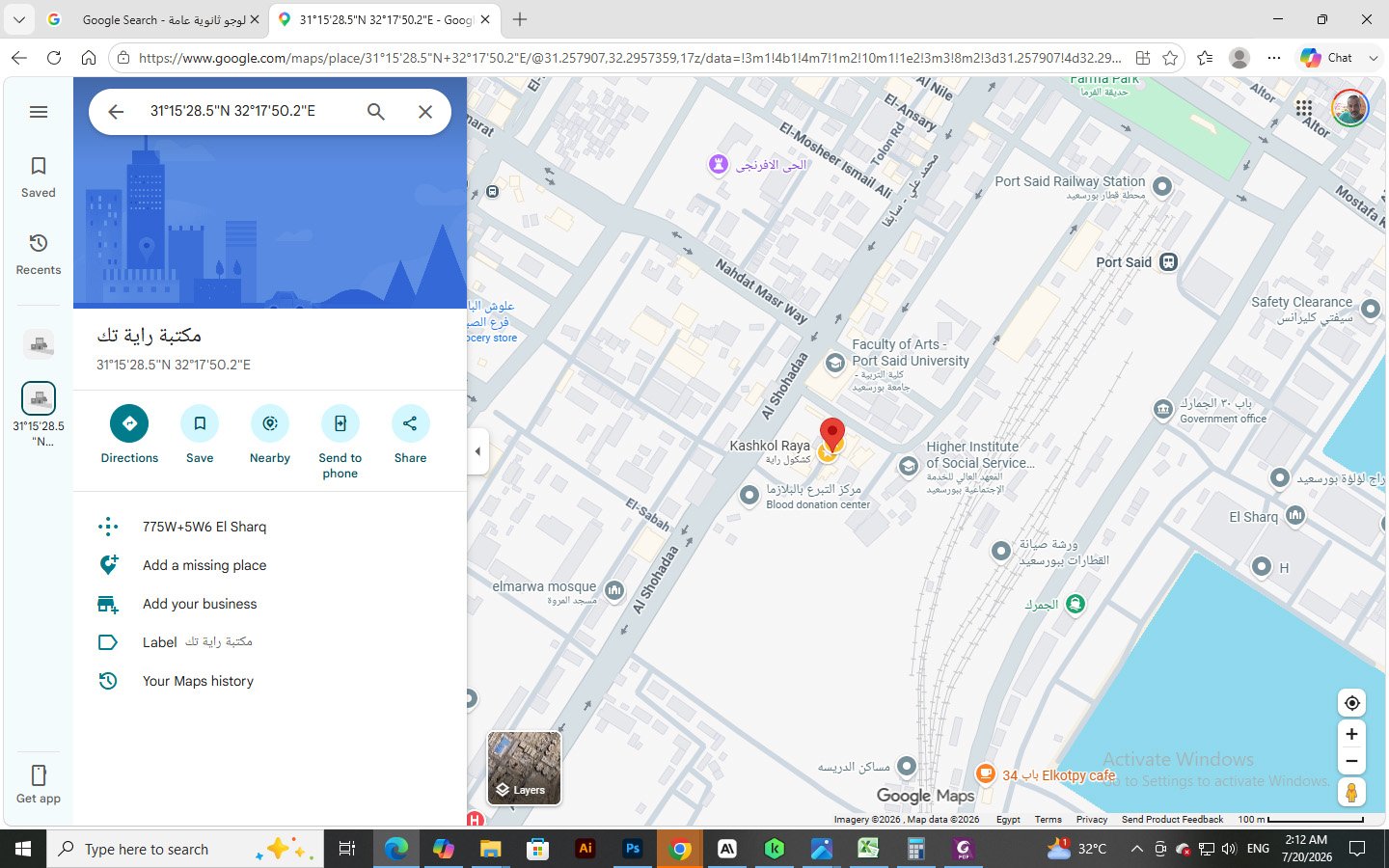
Task: Click Send Product Feedback link
Action: coord(1172,820)
